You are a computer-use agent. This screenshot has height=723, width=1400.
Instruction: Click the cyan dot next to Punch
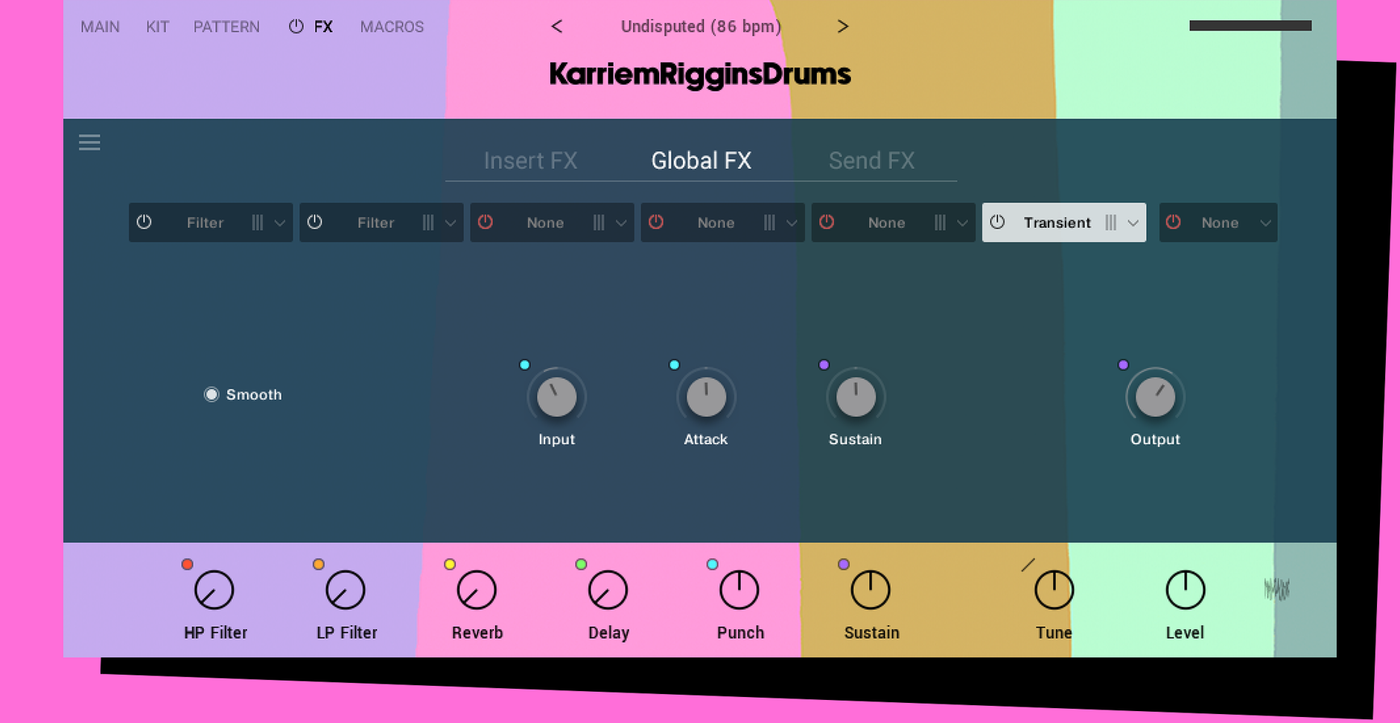point(713,565)
